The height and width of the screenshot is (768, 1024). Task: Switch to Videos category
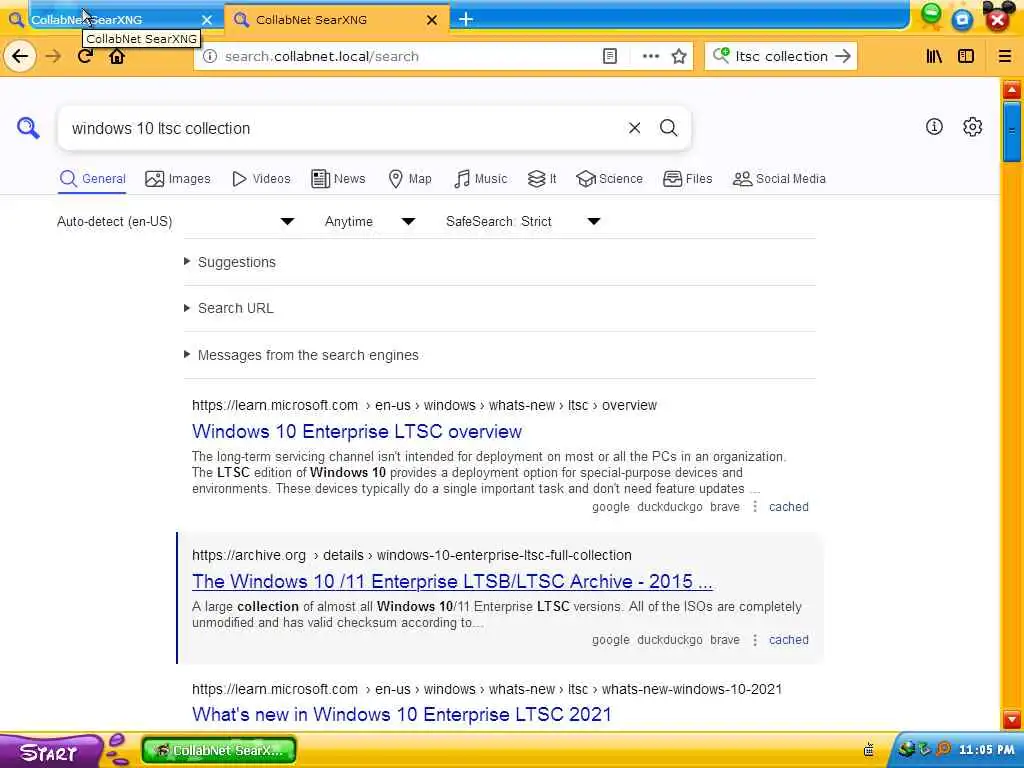tap(261, 179)
